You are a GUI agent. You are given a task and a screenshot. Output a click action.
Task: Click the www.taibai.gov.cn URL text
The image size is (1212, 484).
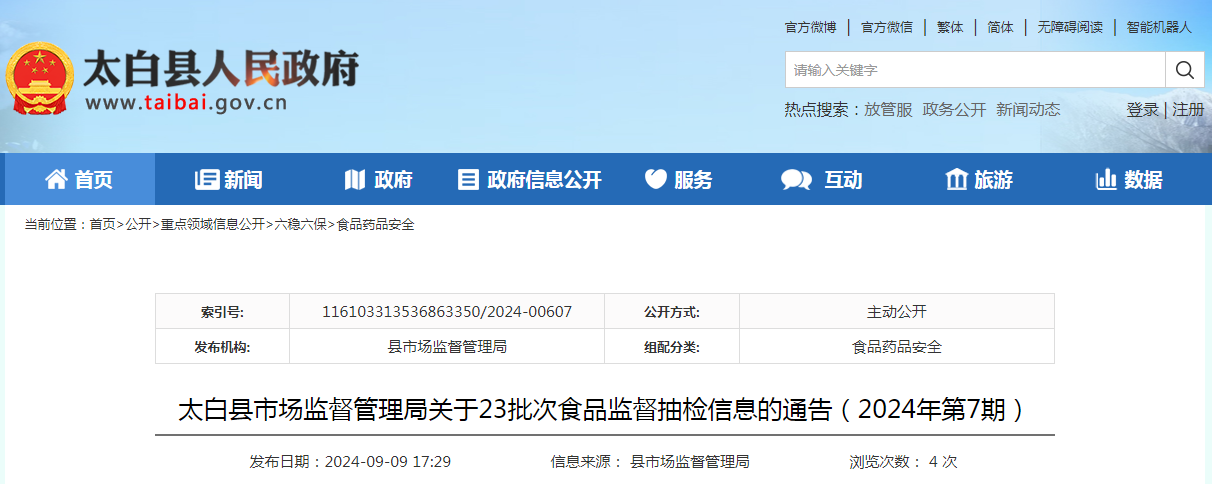(188, 103)
